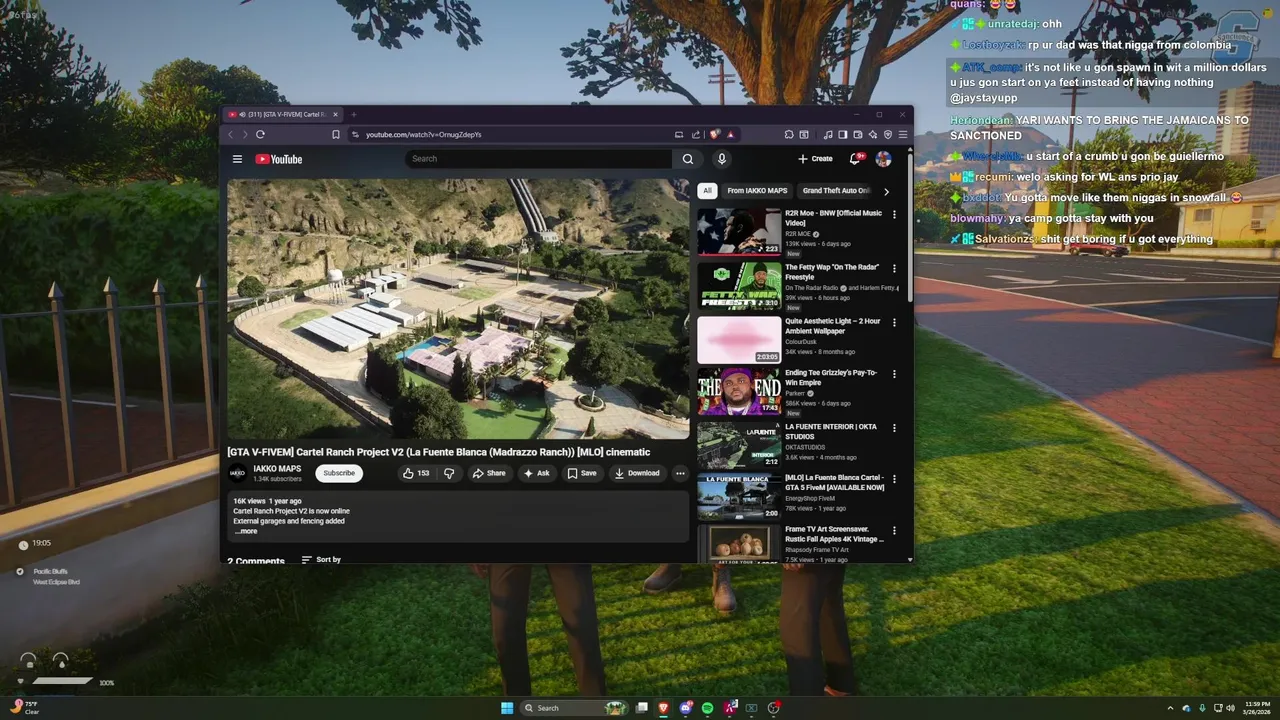Click the share page icon in address bar
The width and height of the screenshot is (1280, 720).
click(697, 134)
